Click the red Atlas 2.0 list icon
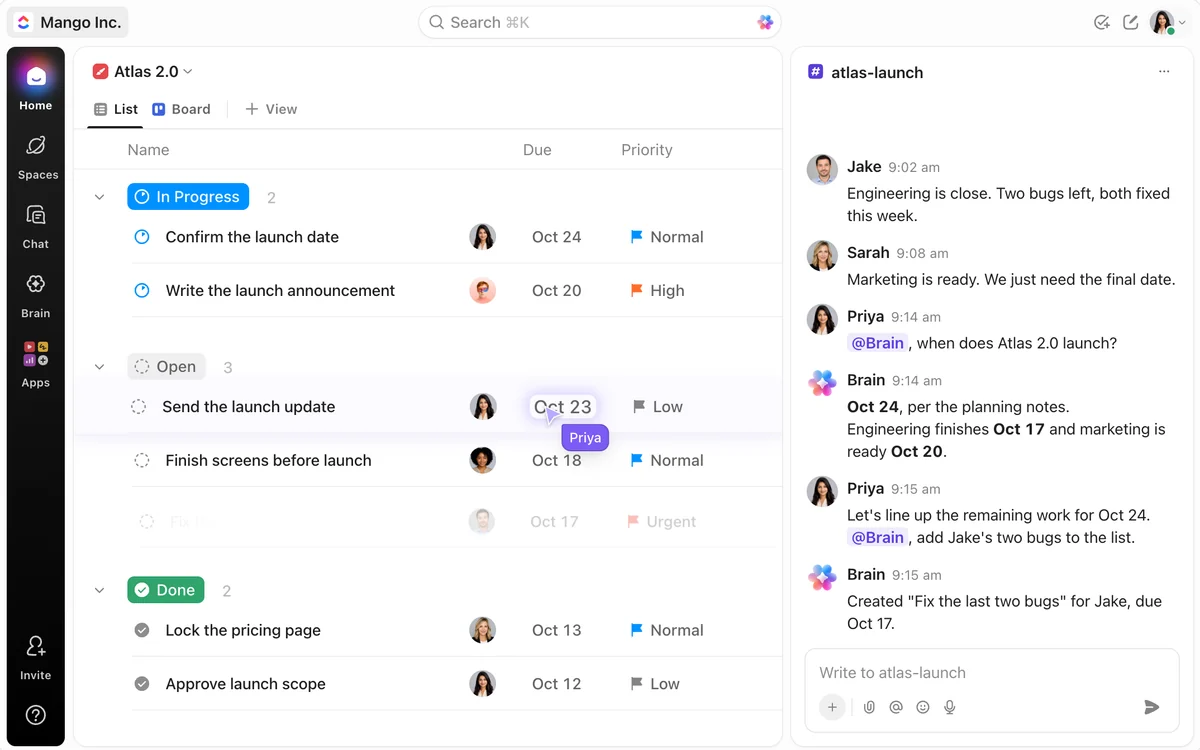The height and width of the screenshot is (750, 1200). click(x=100, y=71)
